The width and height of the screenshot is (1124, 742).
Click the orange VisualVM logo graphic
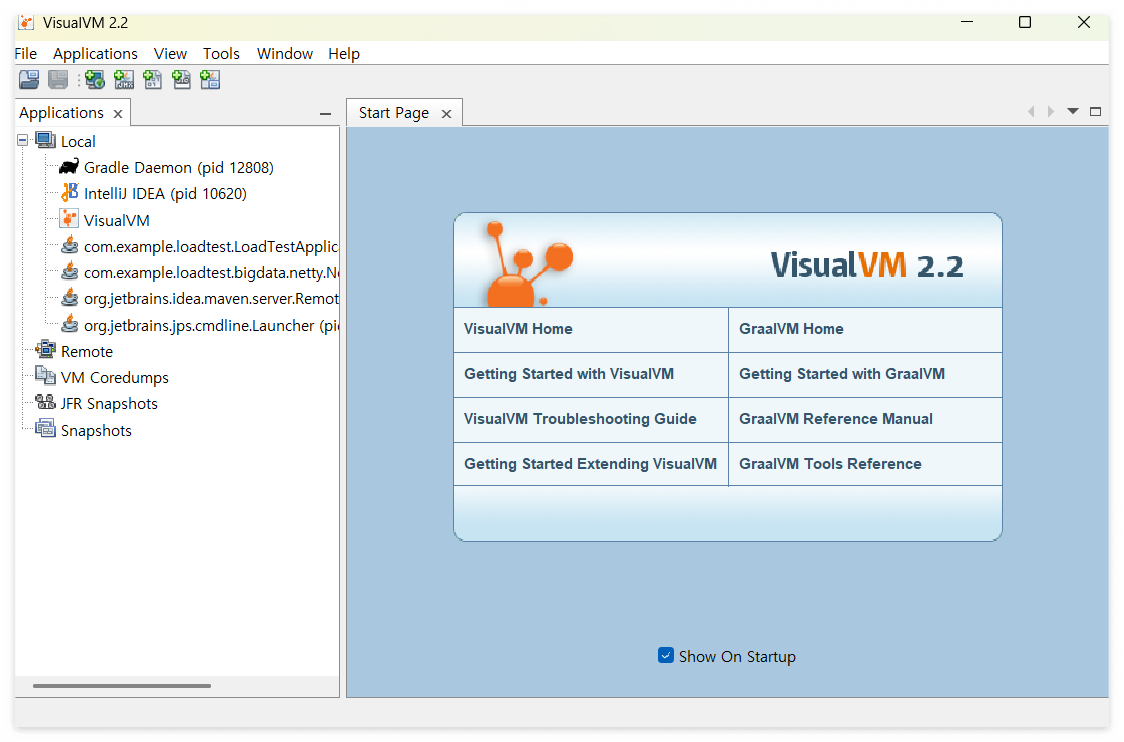click(529, 264)
